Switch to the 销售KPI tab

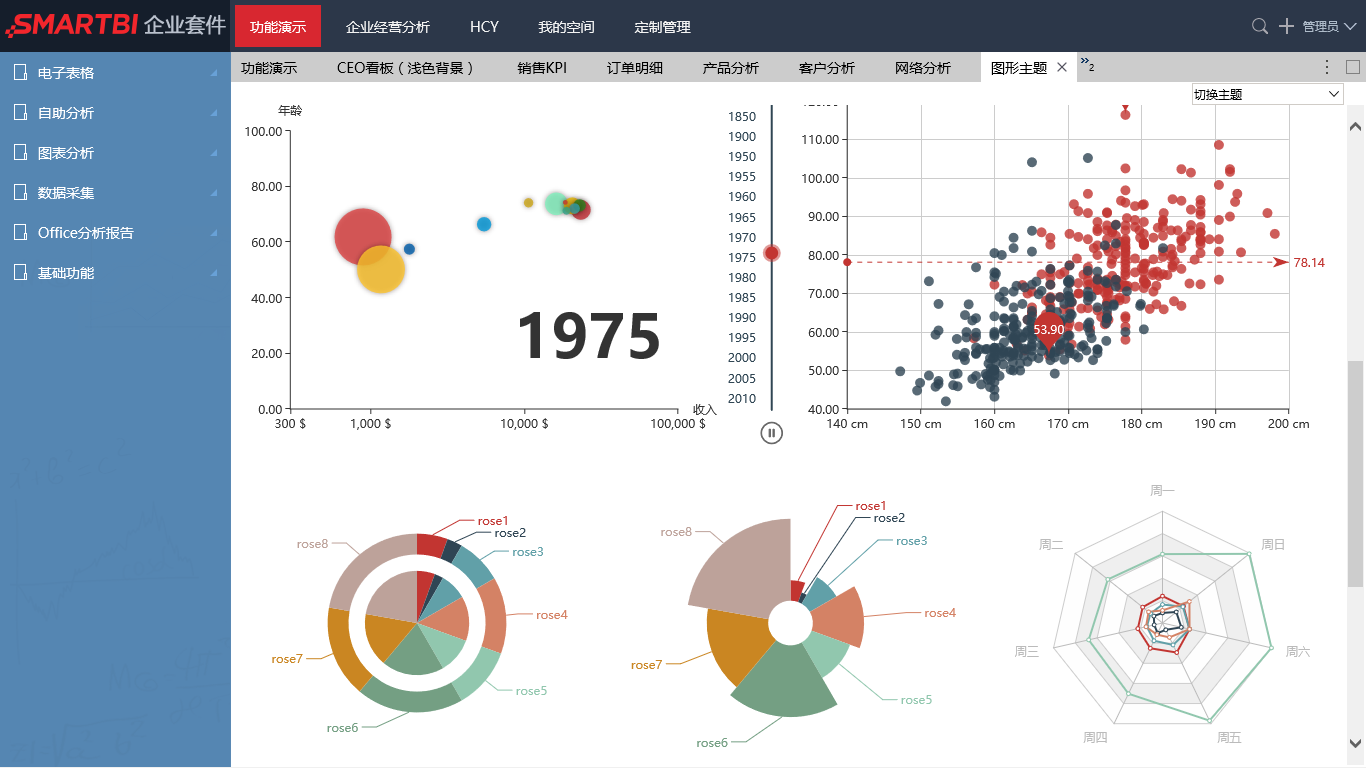point(542,68)
